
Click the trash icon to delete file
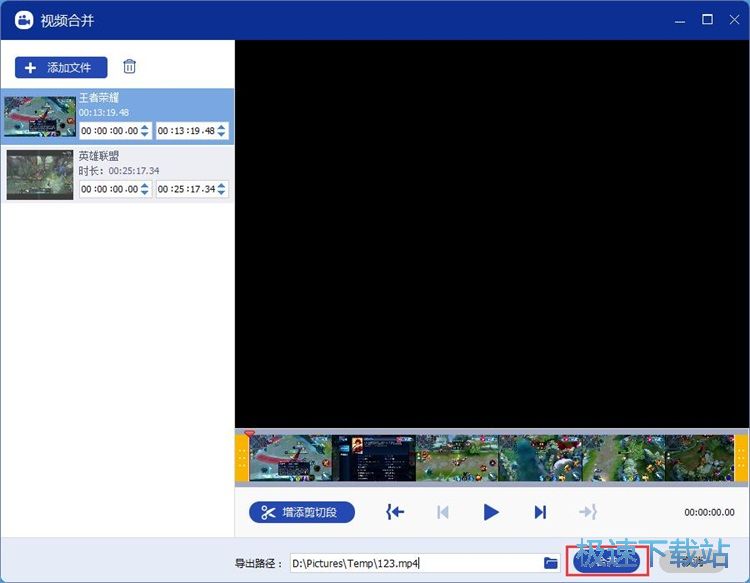[129, 67]
